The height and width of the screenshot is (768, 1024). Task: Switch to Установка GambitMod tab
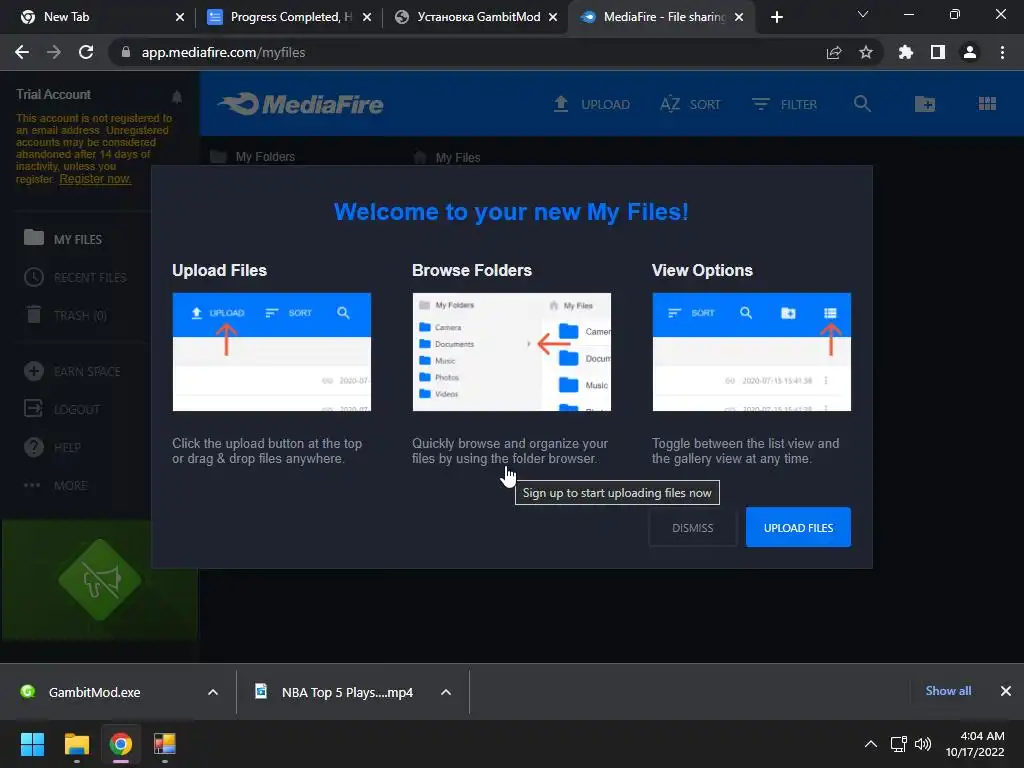479,17
